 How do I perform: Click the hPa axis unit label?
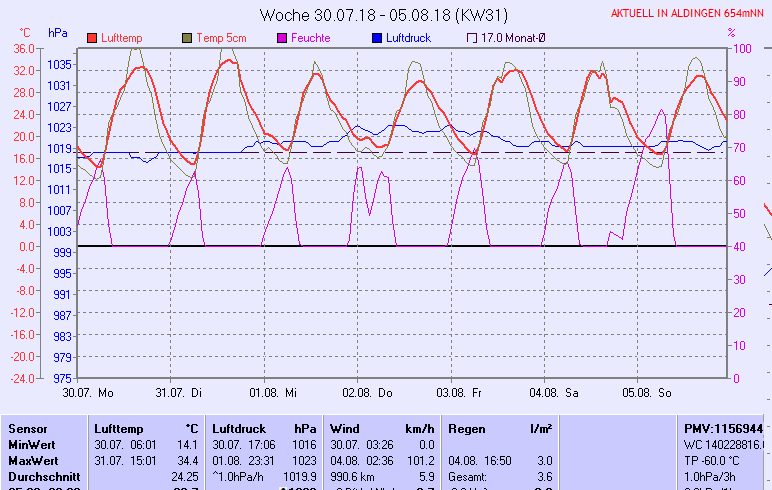[58, 33]
